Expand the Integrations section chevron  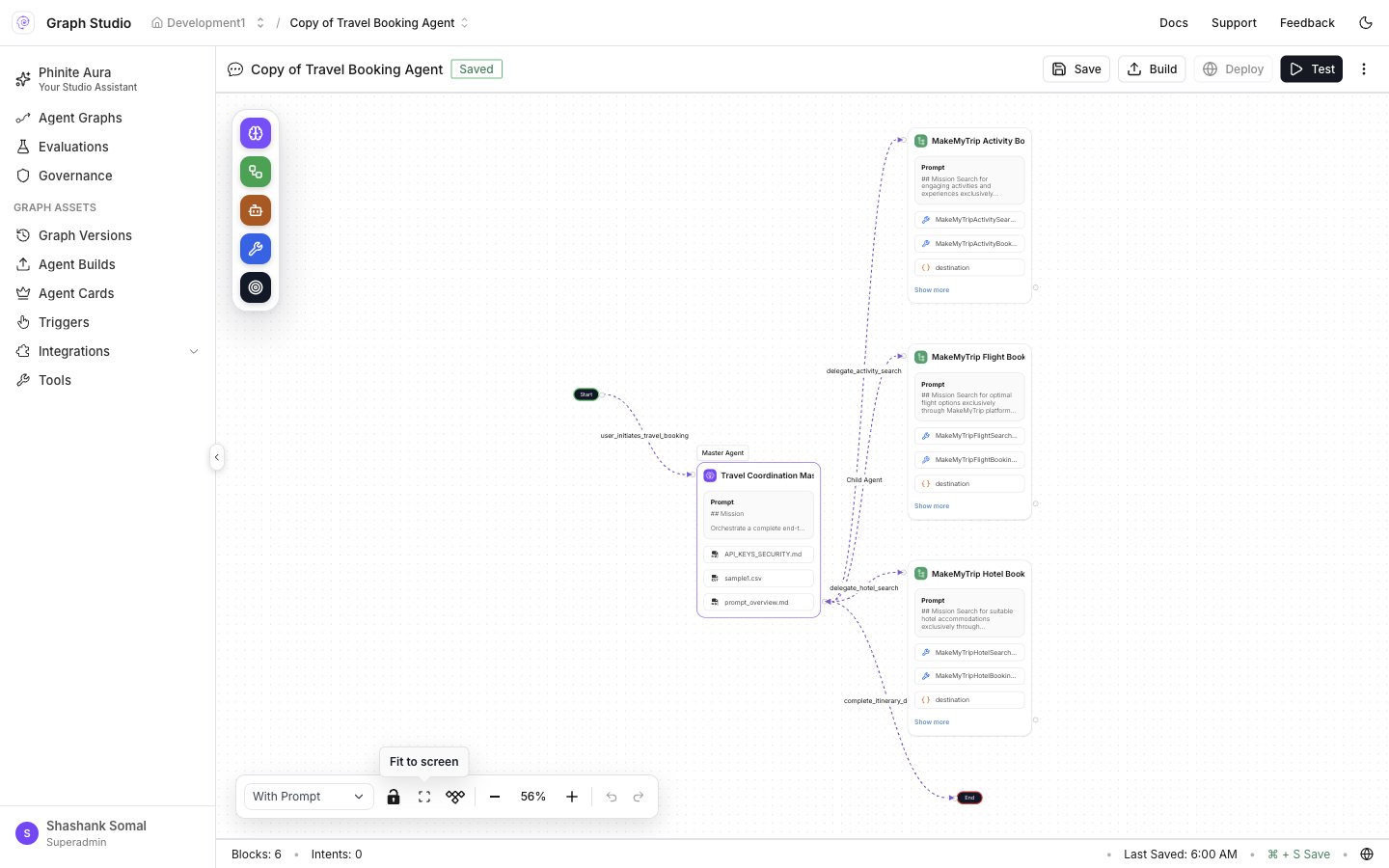[194, 351]
